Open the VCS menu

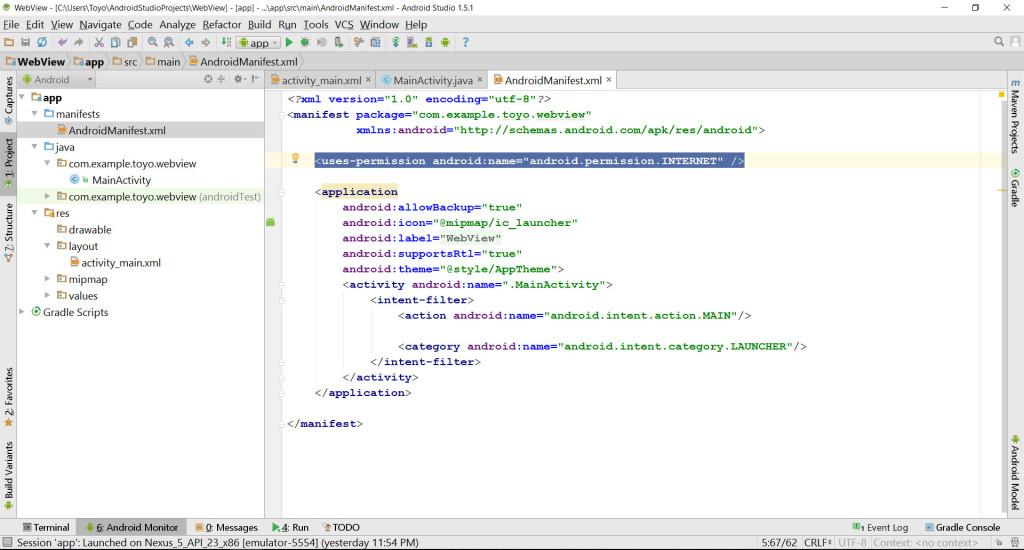point(344,25)
